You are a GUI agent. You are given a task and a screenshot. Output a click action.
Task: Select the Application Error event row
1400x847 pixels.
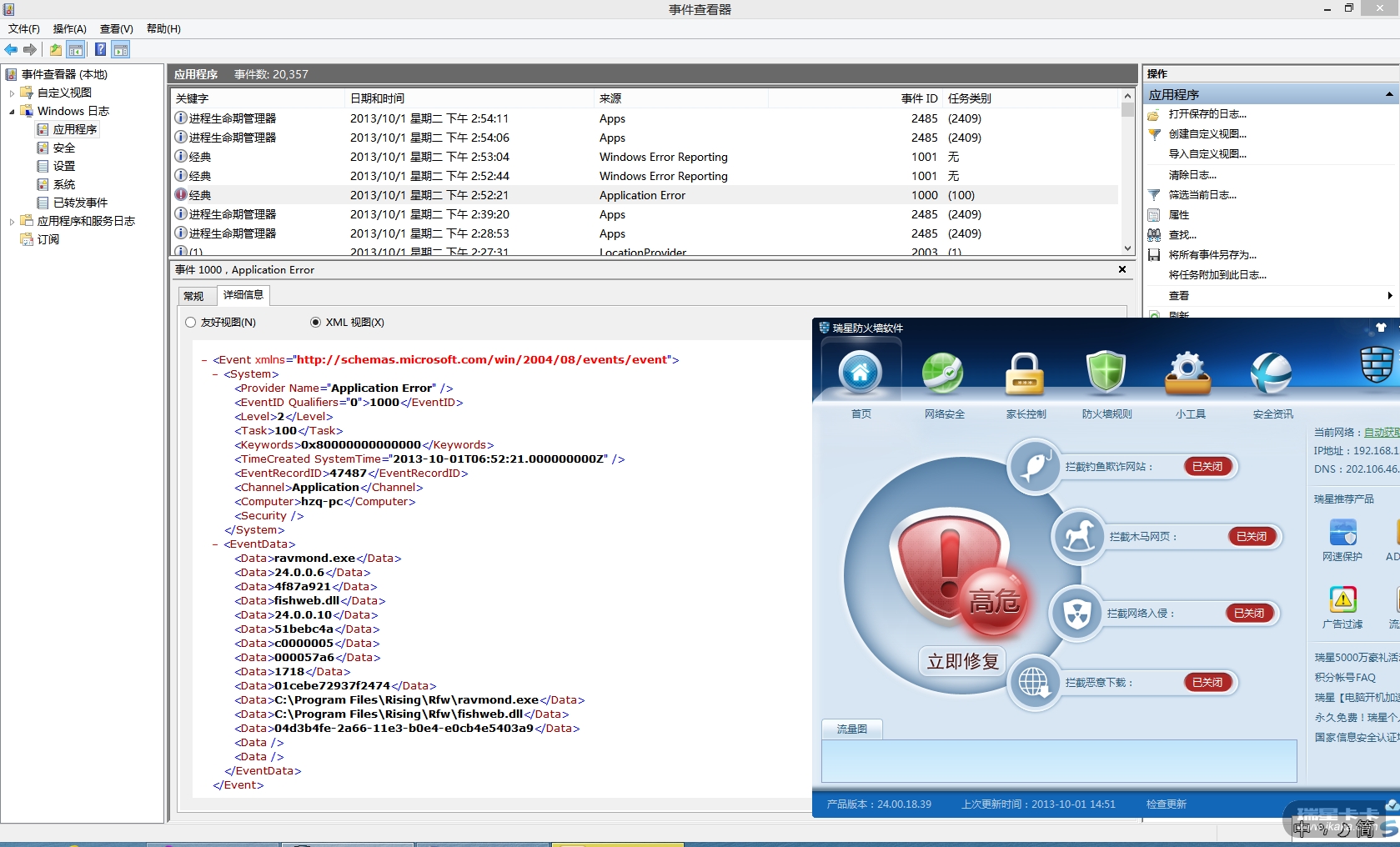coord(642,195)
